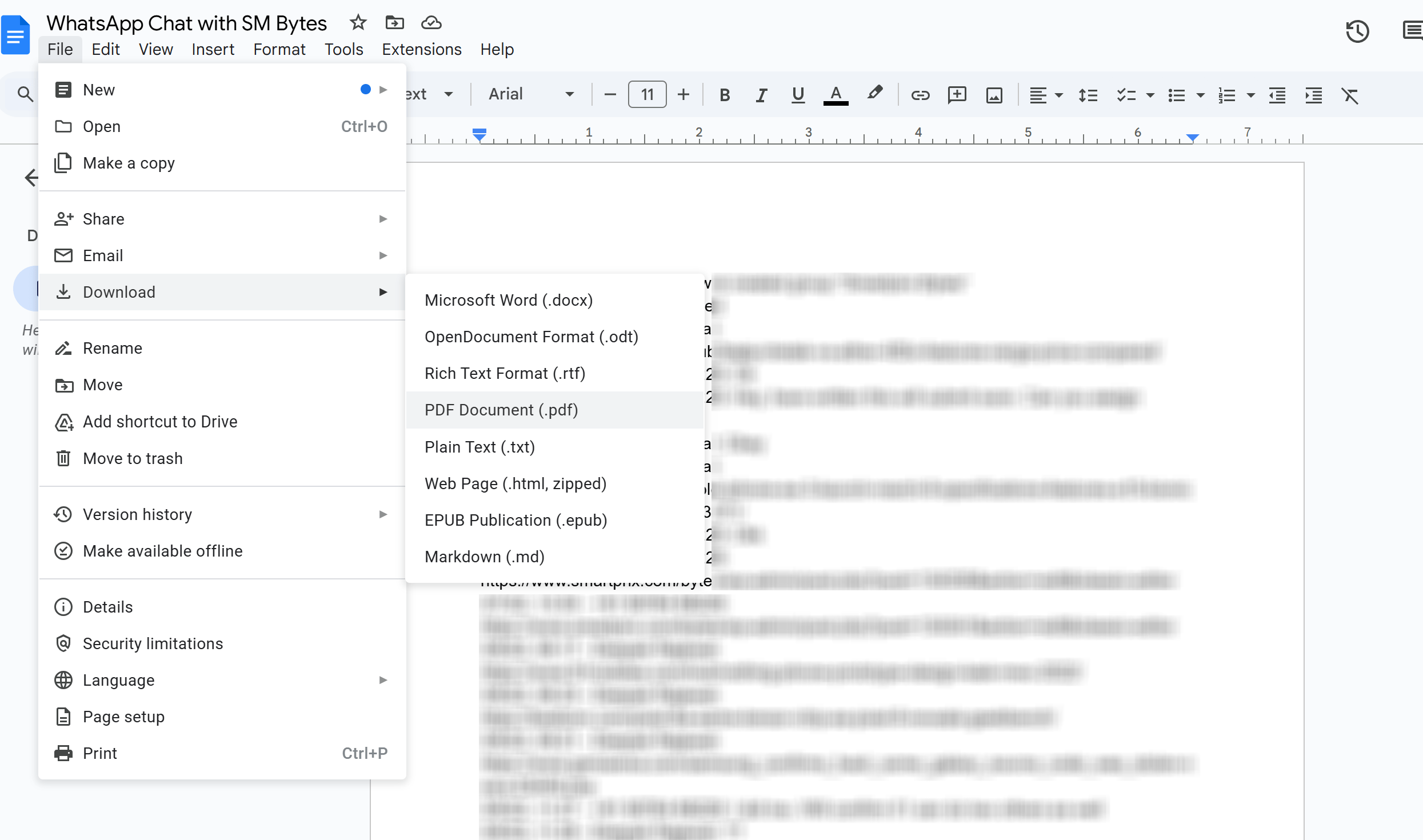Screen dimensions: 1423x840
Task: Open the text color picker
Action: (x=836, y=95)
